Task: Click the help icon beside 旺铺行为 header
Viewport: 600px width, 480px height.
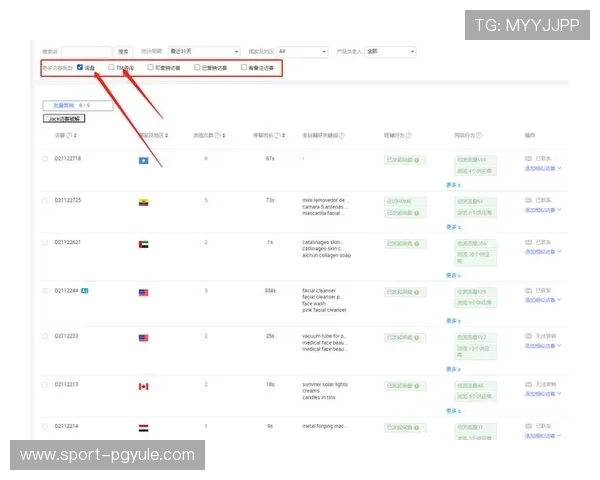Action: (408, 134)
